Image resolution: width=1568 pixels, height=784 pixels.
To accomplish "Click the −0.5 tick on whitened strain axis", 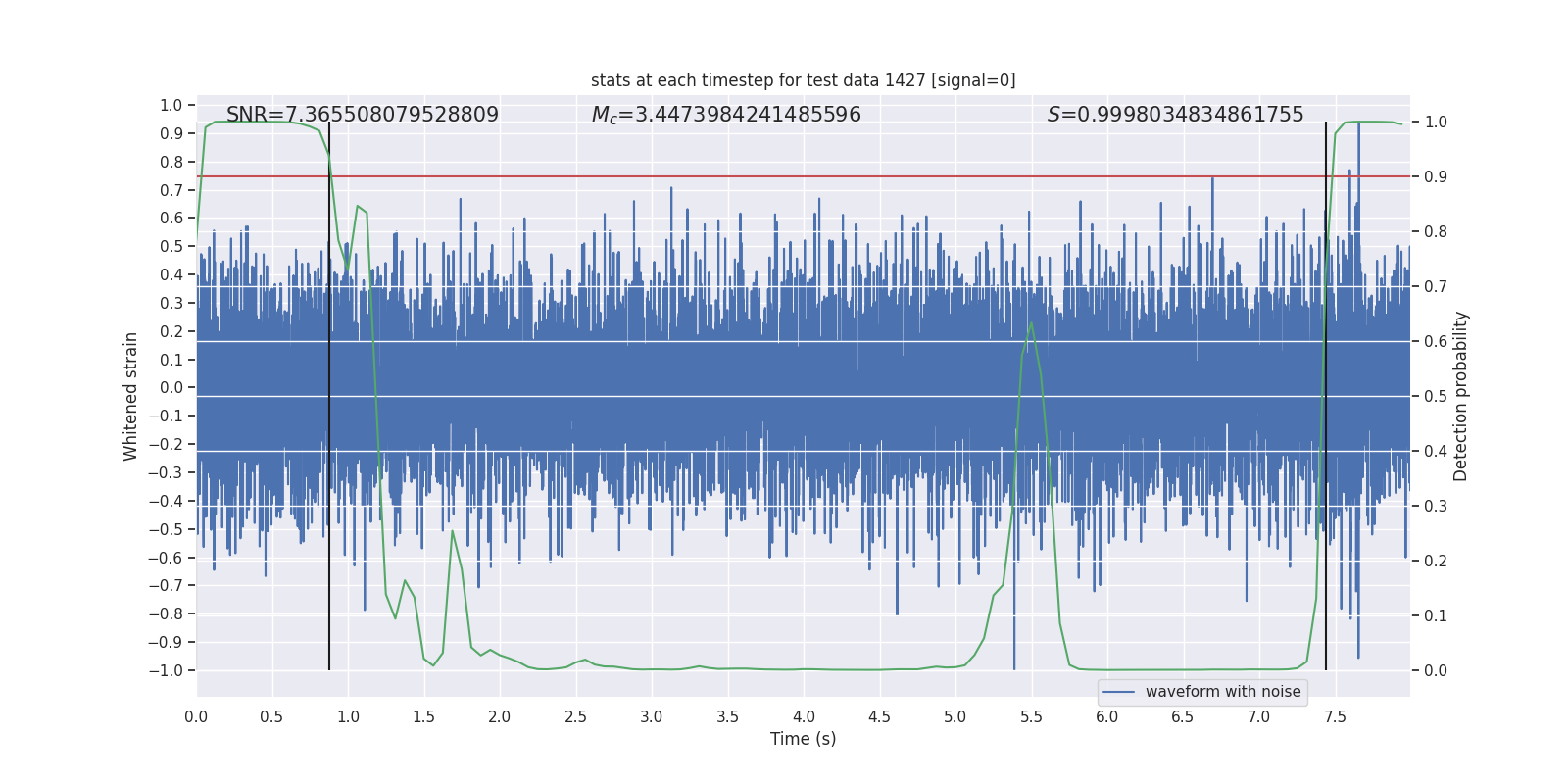I will click(165, 529).
